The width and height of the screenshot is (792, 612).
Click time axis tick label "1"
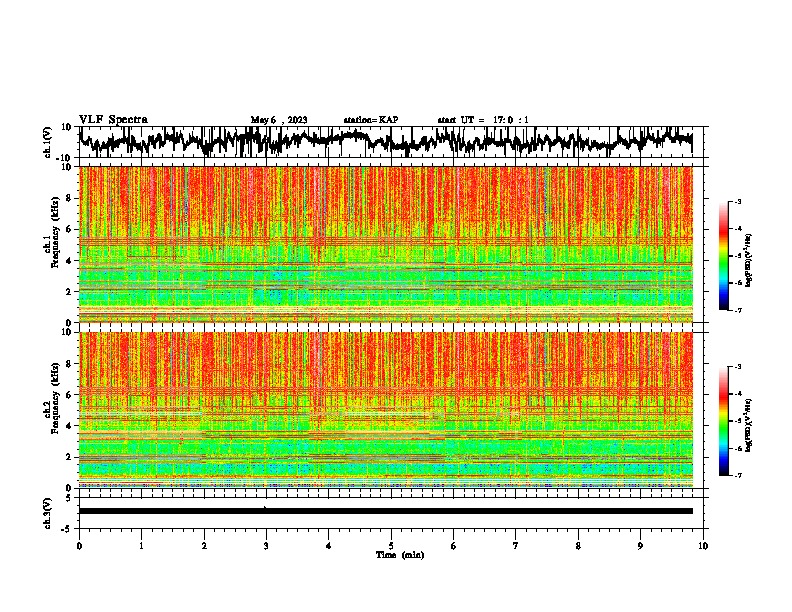(142, 546)
